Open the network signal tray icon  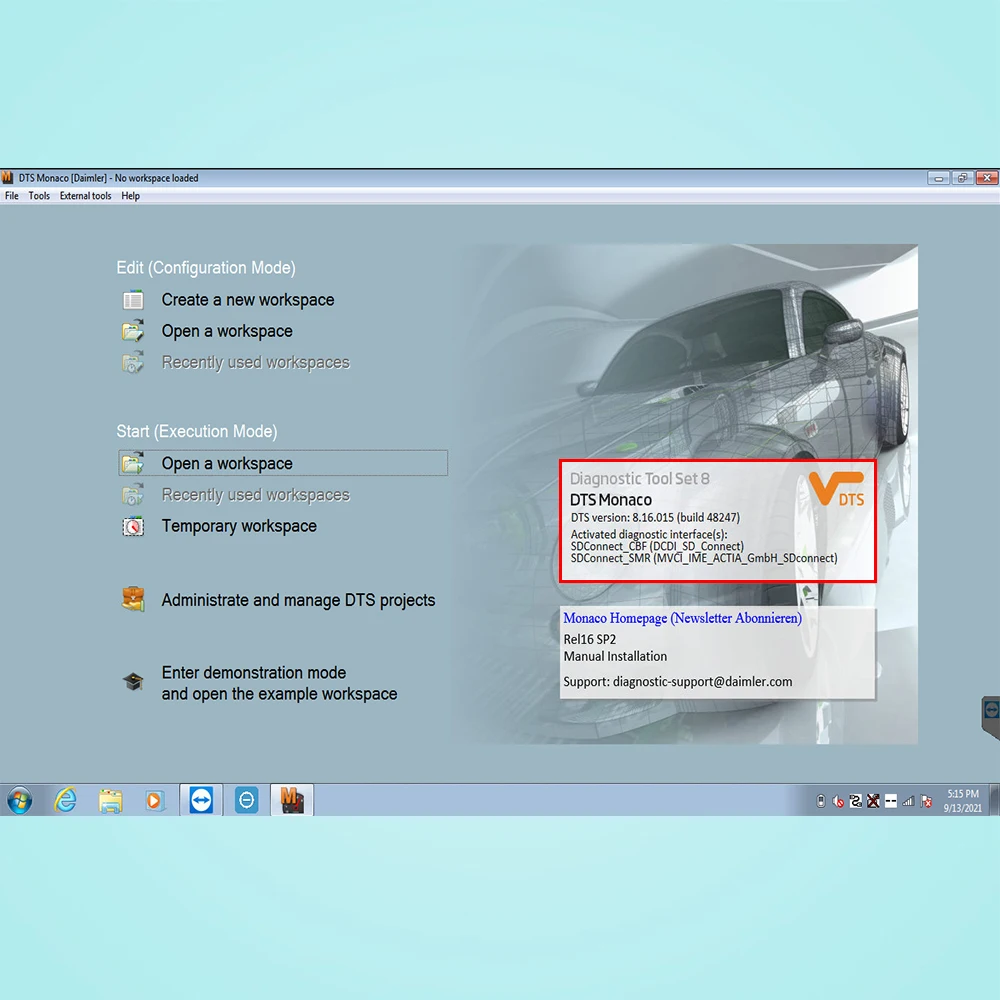click(x=908, y=801)
